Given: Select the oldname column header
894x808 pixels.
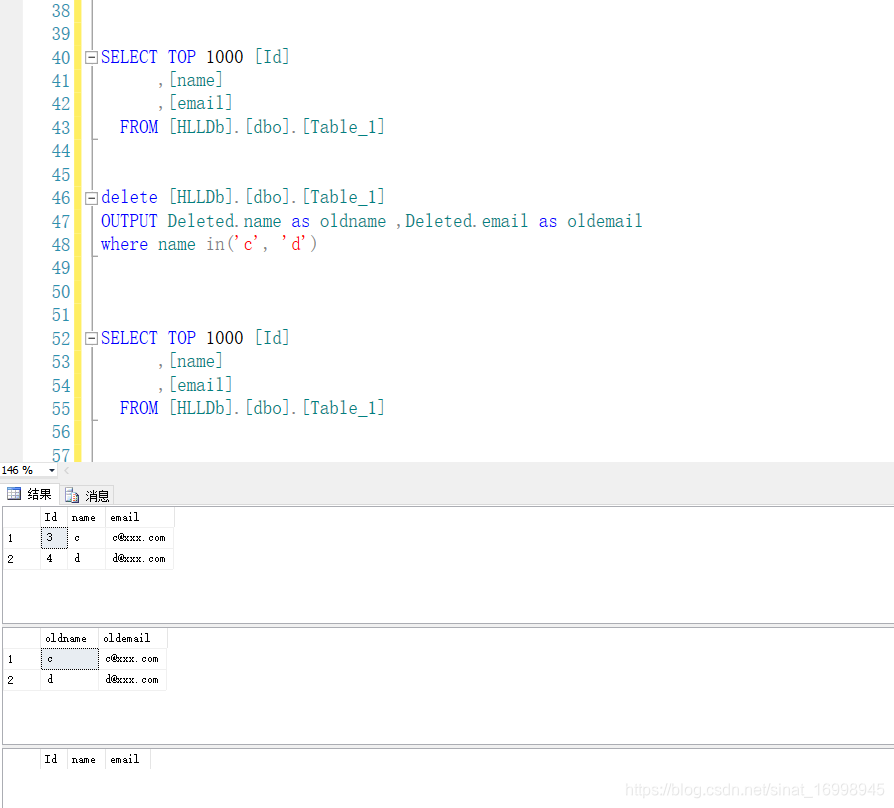Looking at the screenshot, I should pos(66,638).
